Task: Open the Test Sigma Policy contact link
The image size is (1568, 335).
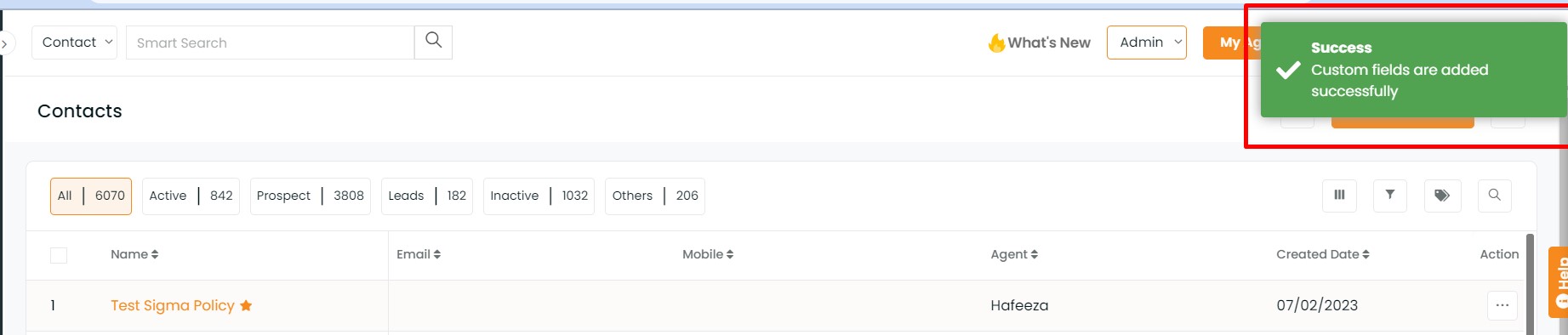Action: click(x=173, y=305)
